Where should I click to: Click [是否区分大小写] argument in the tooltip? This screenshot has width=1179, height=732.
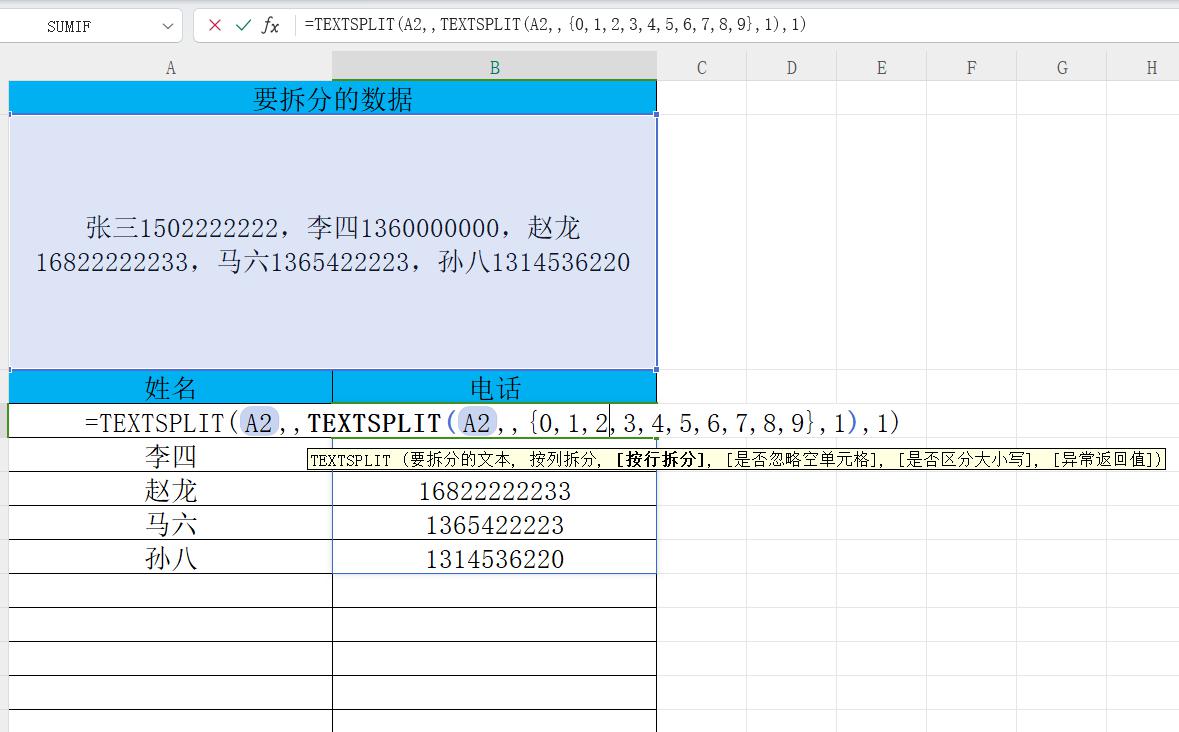coord(965,460)
